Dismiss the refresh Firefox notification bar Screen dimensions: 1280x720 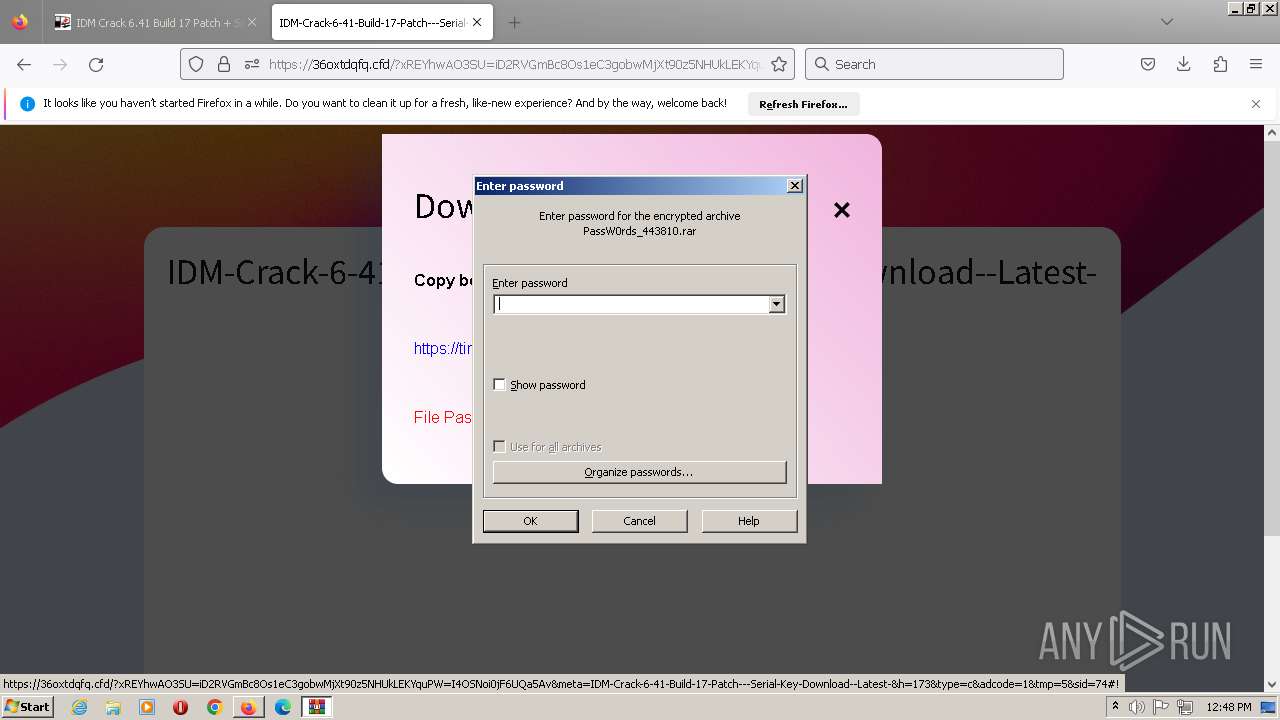tap(1256, 104)
